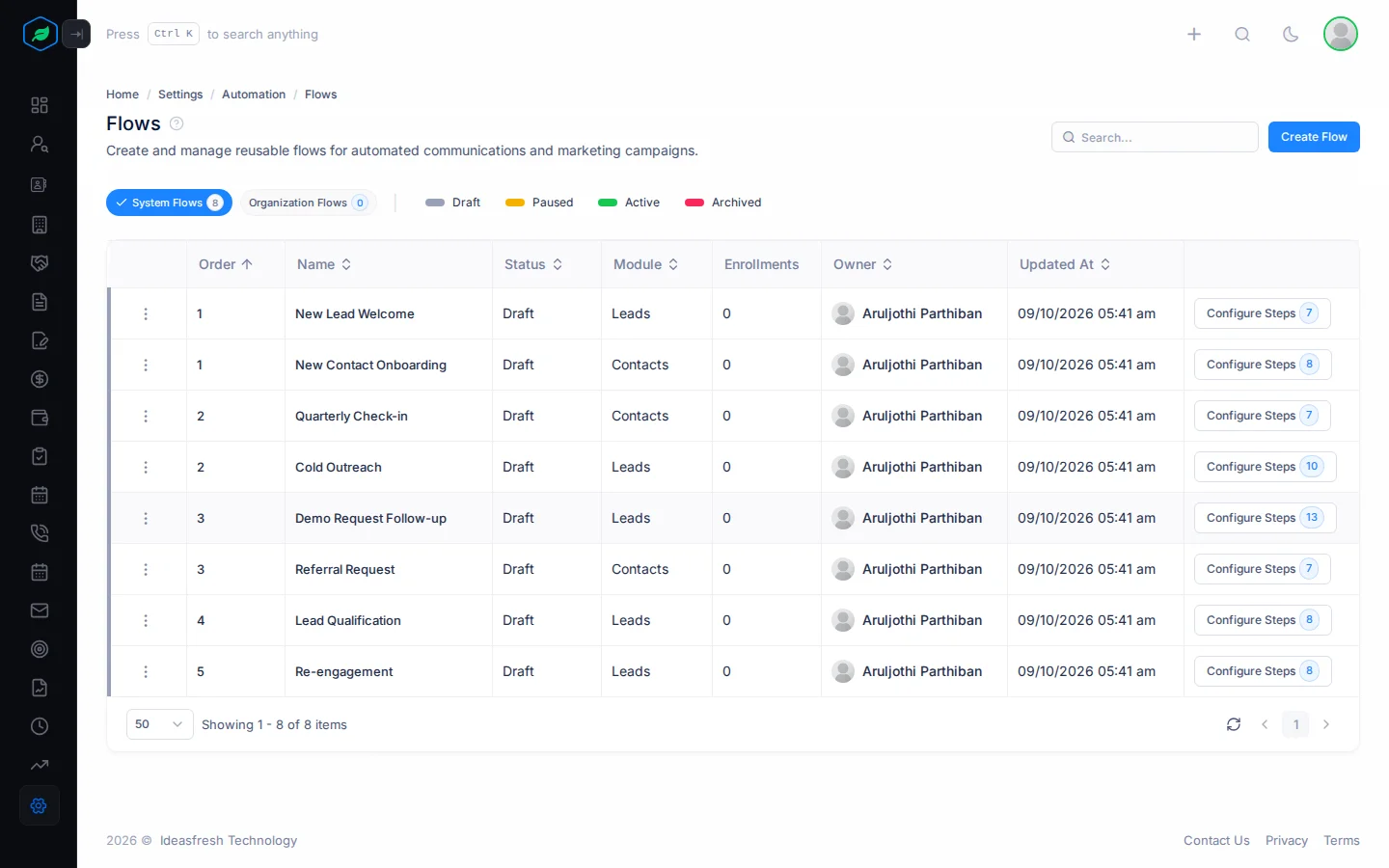
Task: Open the user profile avatar
Action: 1341,34
